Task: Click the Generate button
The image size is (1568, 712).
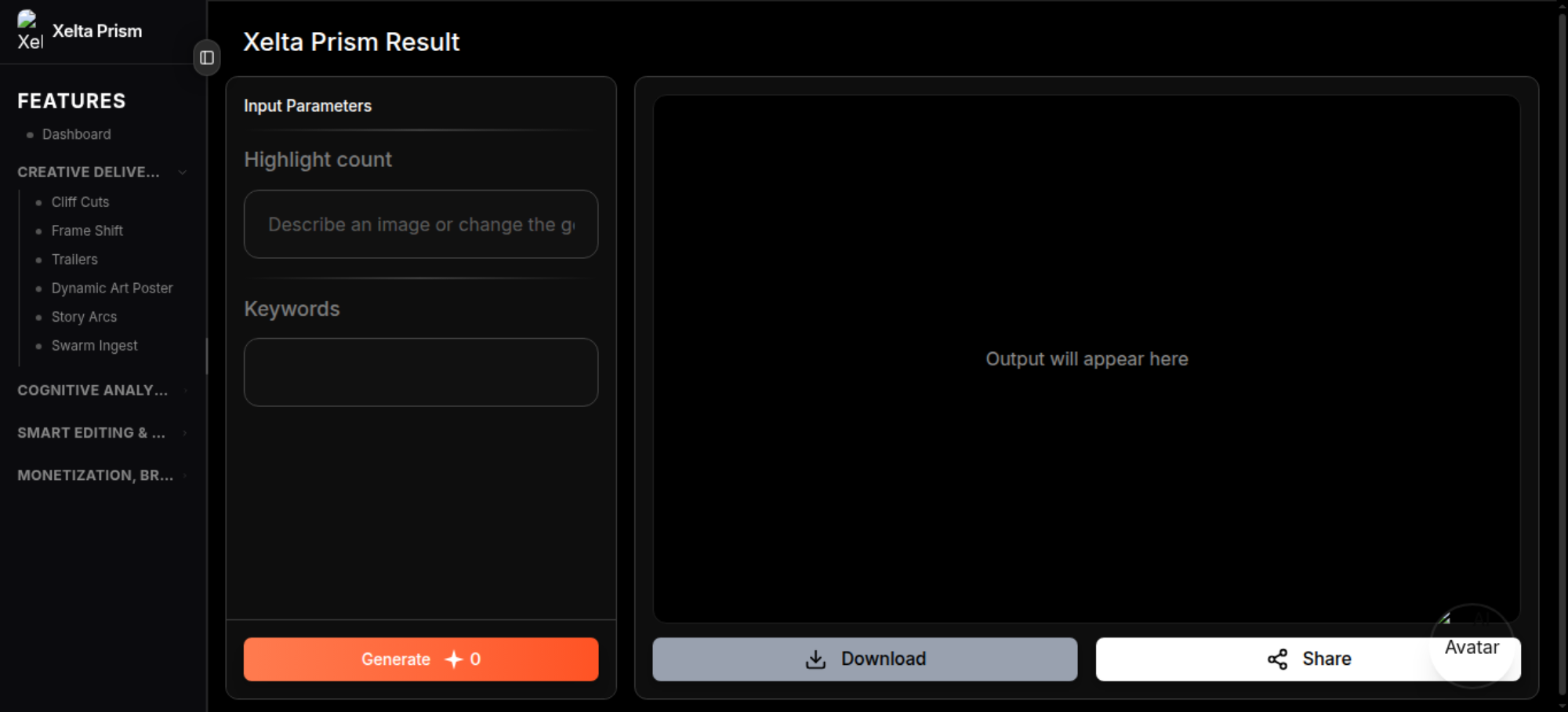Action: click(421, 659)
